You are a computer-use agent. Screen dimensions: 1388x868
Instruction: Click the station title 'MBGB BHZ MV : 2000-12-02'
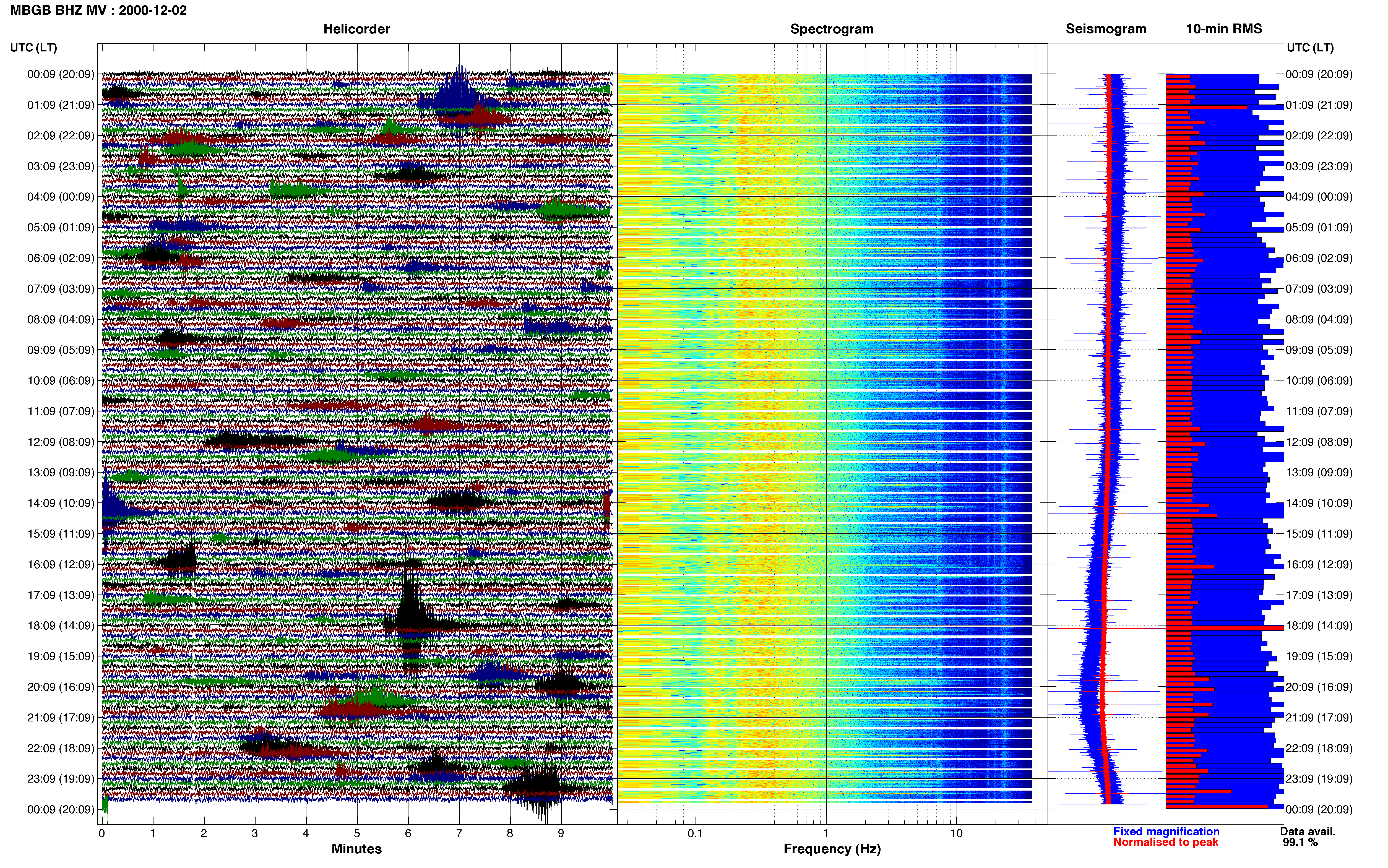[x=99, y=10]
